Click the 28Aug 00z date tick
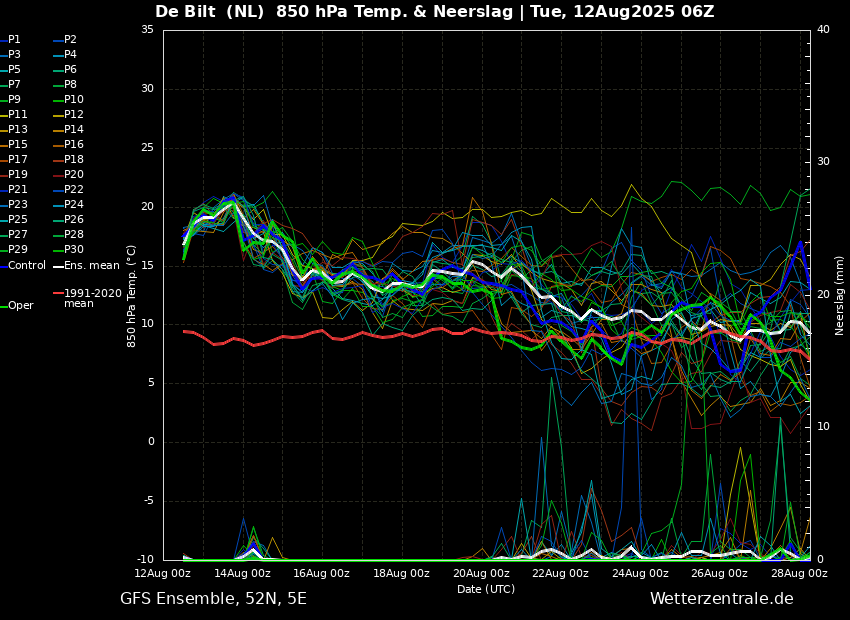This screenshot has height=620, width=850. 799,574
